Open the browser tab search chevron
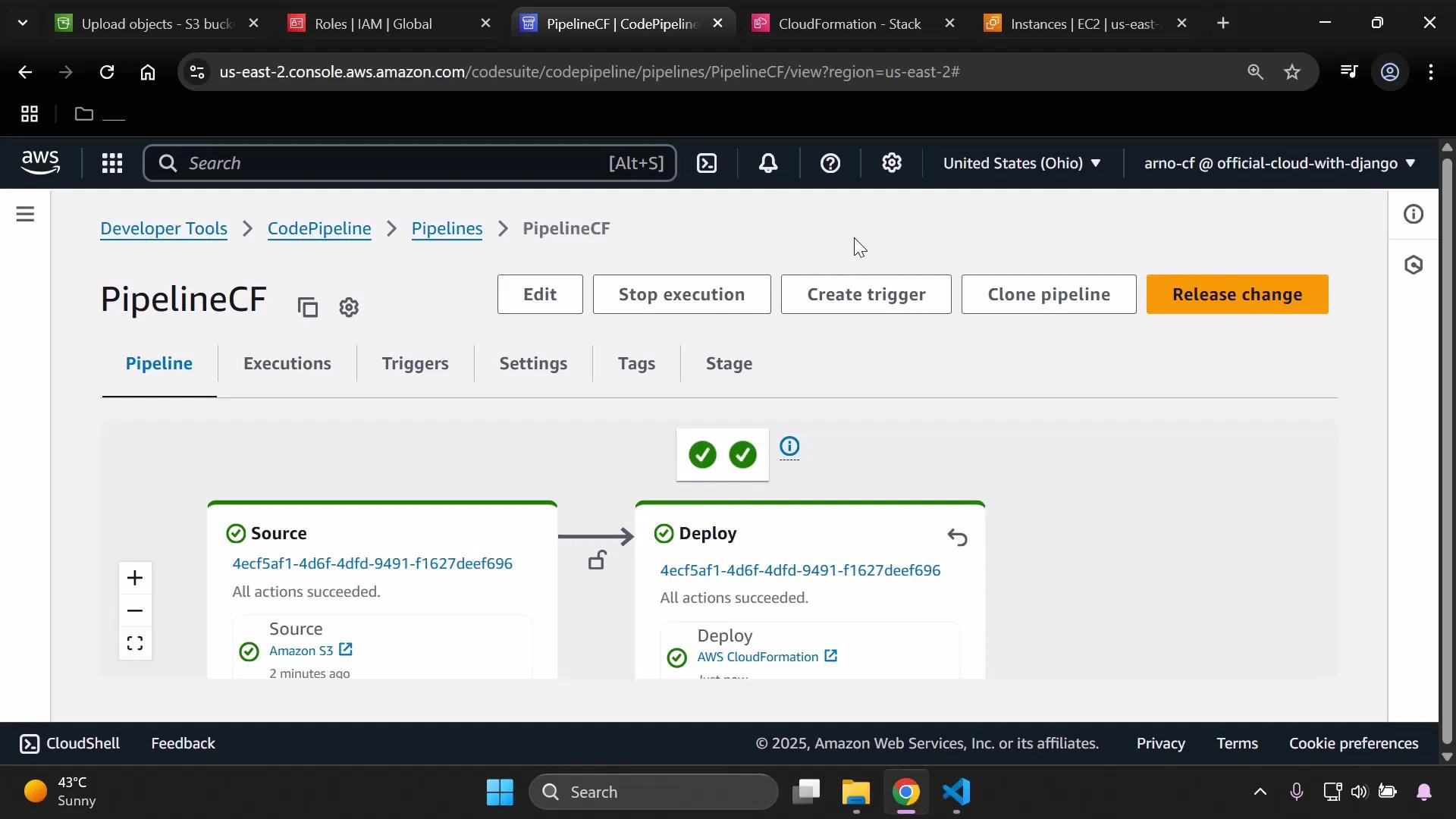 [x=22, y=23]
